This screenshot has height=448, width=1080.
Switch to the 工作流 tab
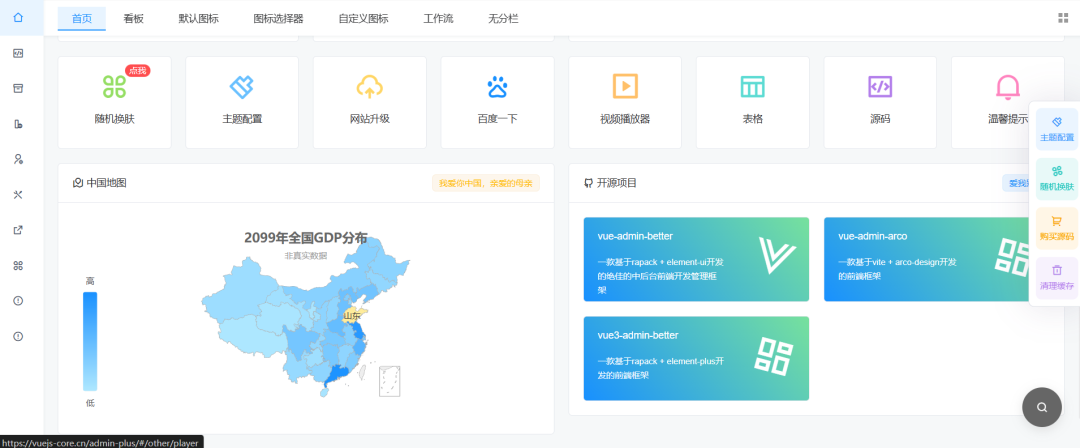pyautogui.click(x=438, y=19)
